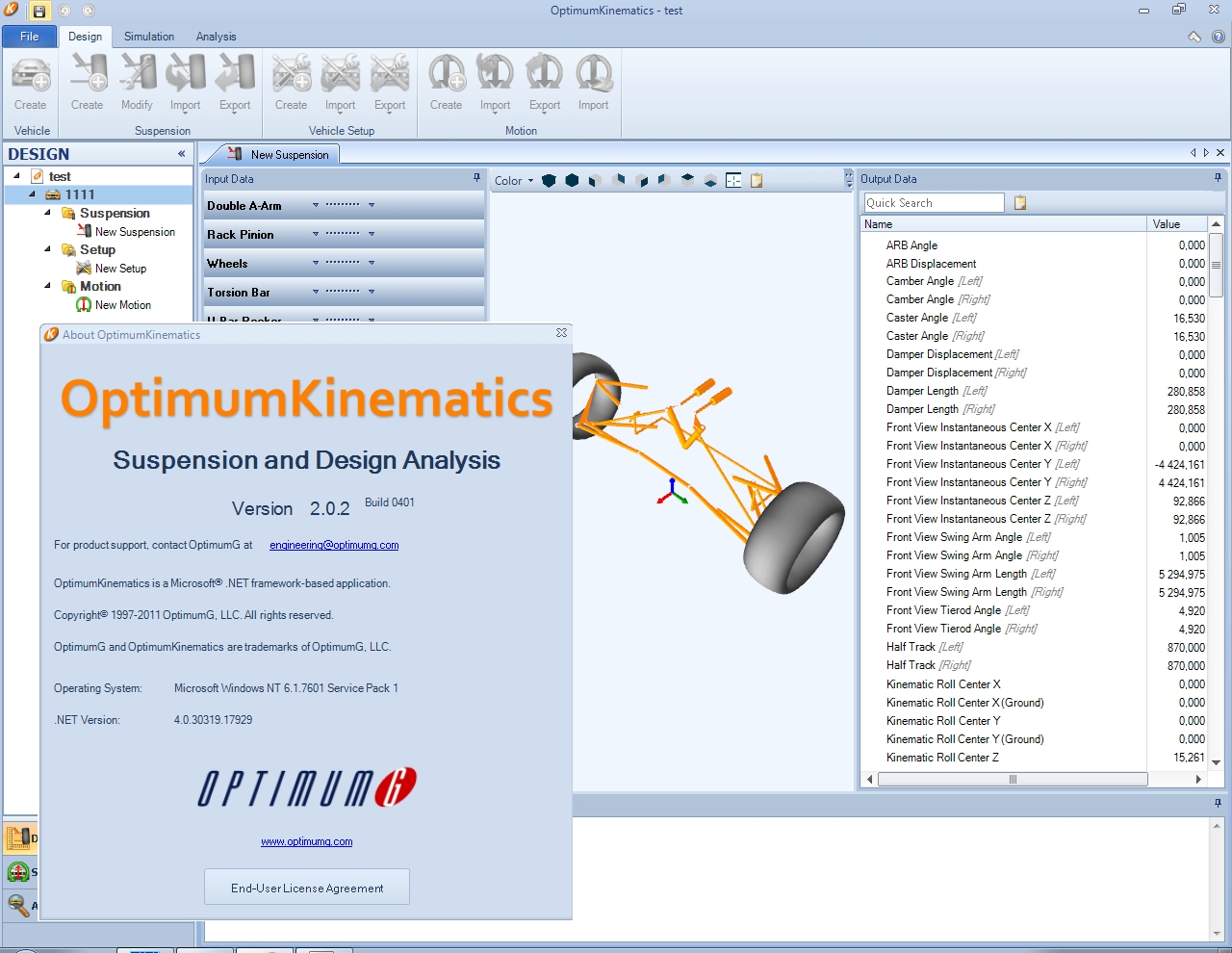
Task: Open help via the question mark icon
Action: point(1219,37)
